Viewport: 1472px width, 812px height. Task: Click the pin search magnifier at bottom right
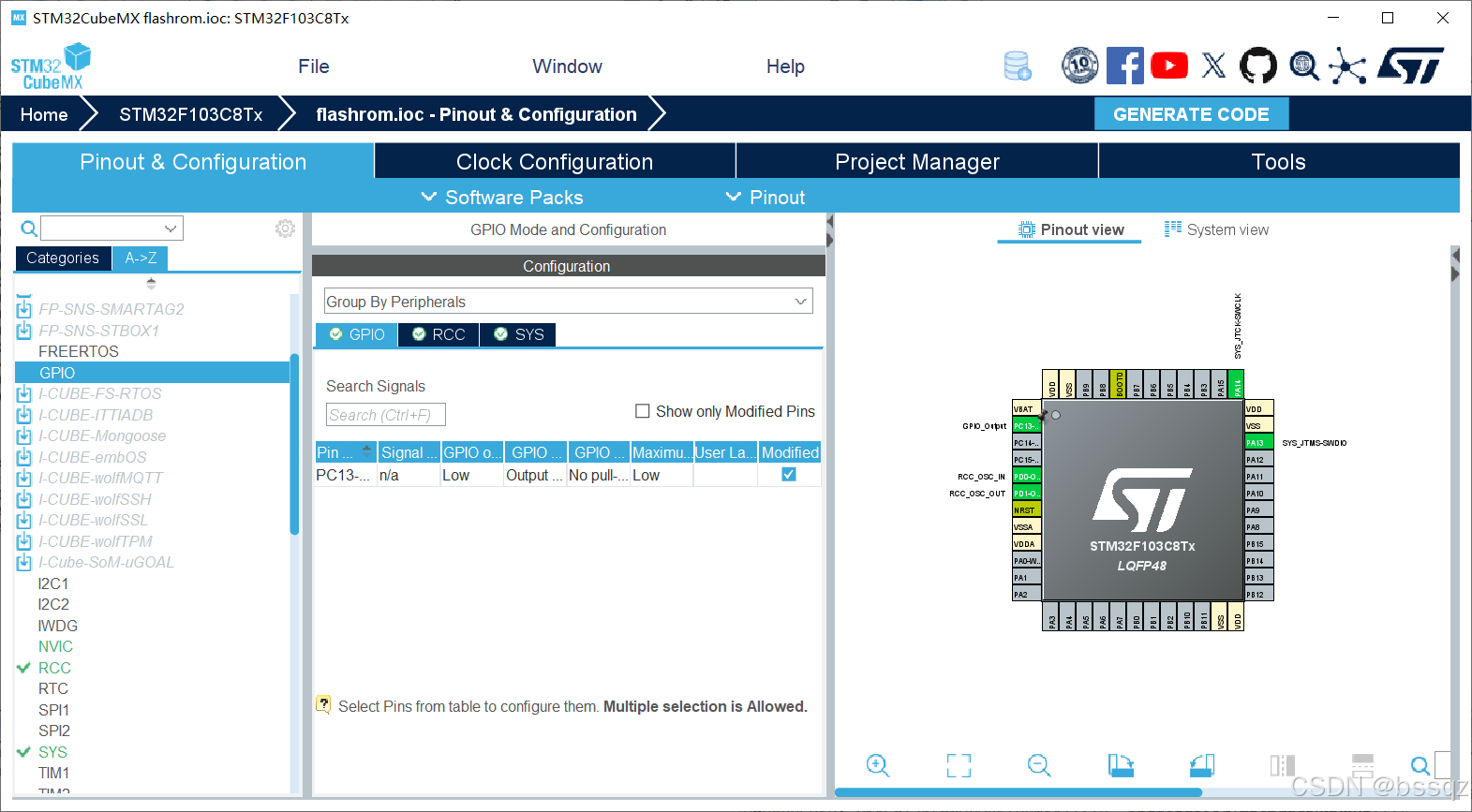[x=1420, y=765]
